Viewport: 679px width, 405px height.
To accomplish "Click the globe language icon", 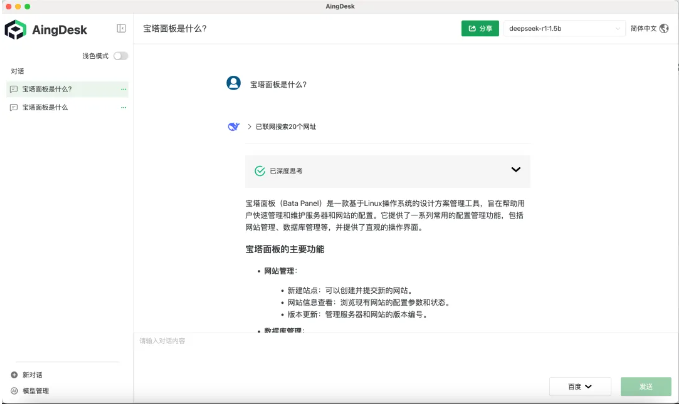I will pyautogui.click(x=664, y=29).
